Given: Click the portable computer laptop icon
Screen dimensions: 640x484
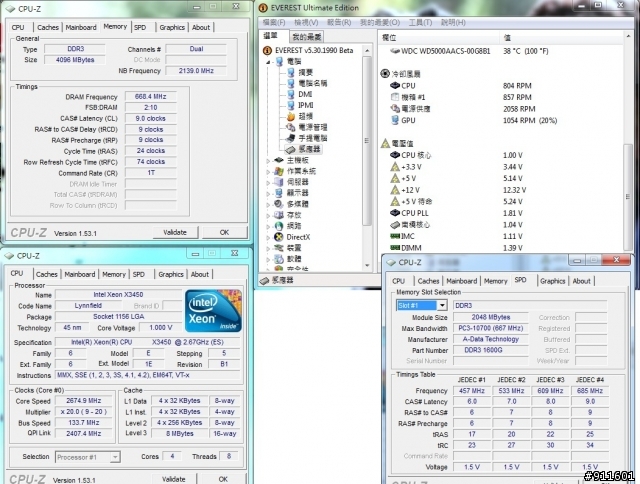Looking at the screenshot, I should pyautogui.click(x=291, y=138).
